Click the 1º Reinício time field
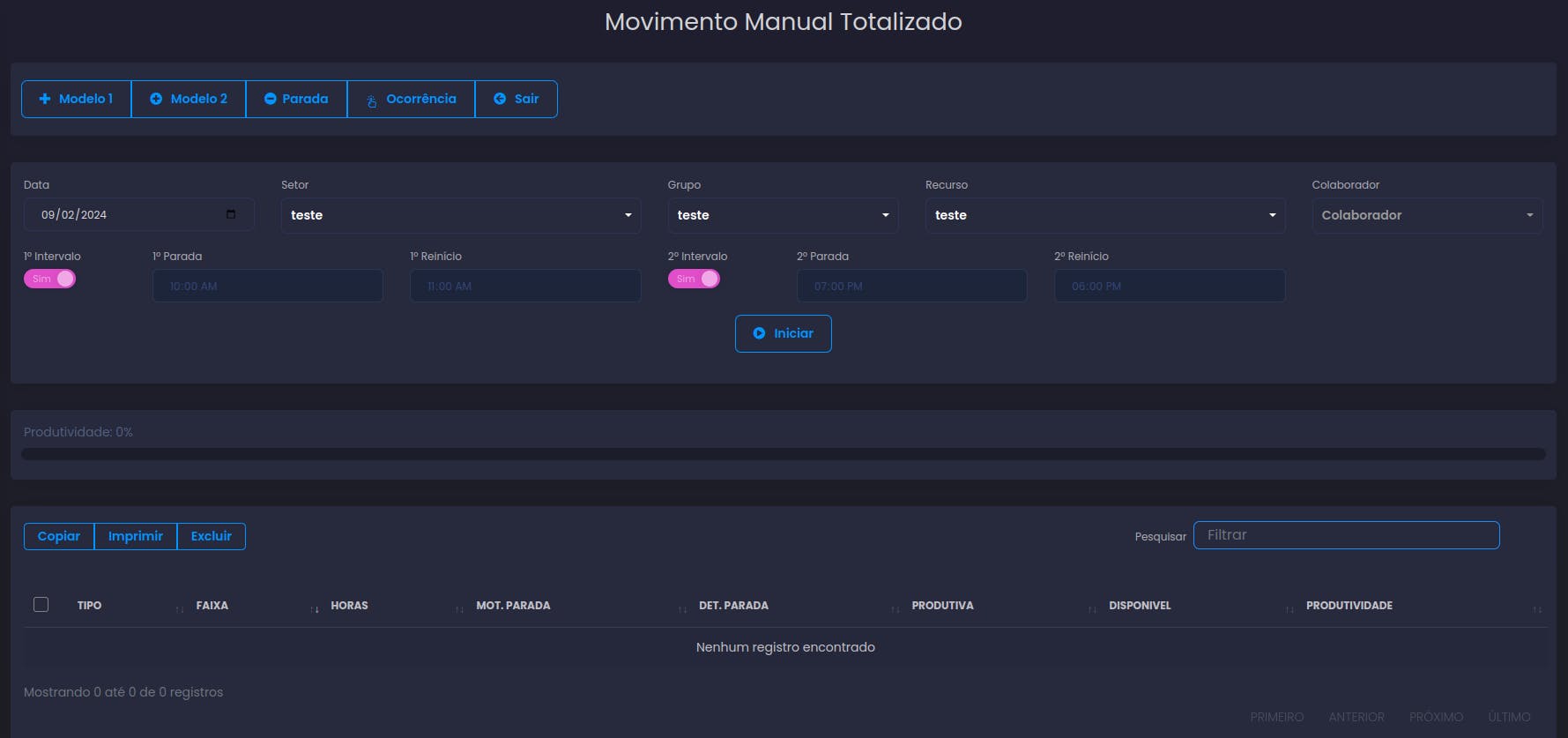Viewport: 1568px width, 738px height. (x=525, y=286)
